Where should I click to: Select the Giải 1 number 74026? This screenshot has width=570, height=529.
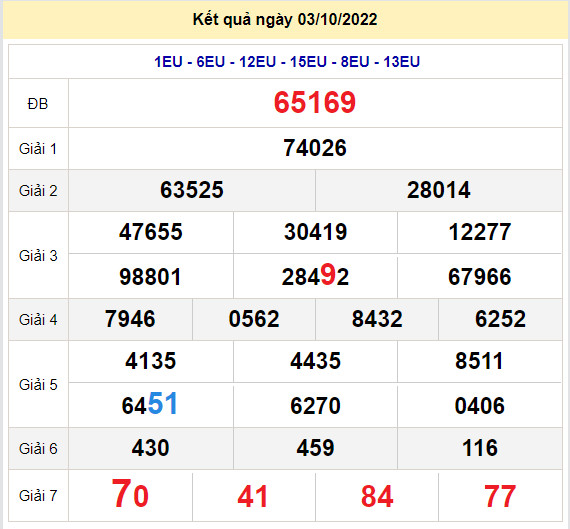pos(315,148)
